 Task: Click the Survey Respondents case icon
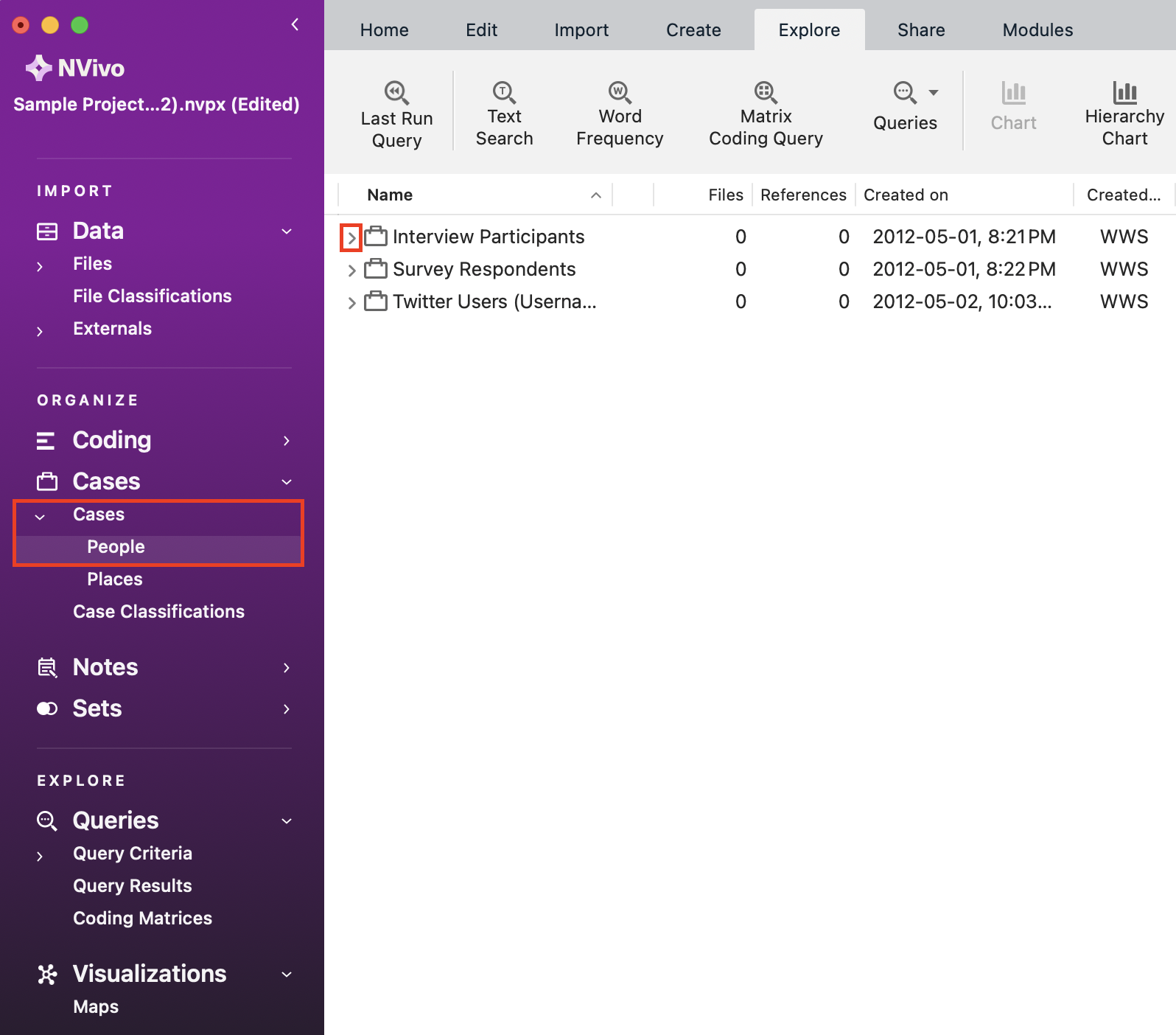pyautogui.click(x=376, y=268)
